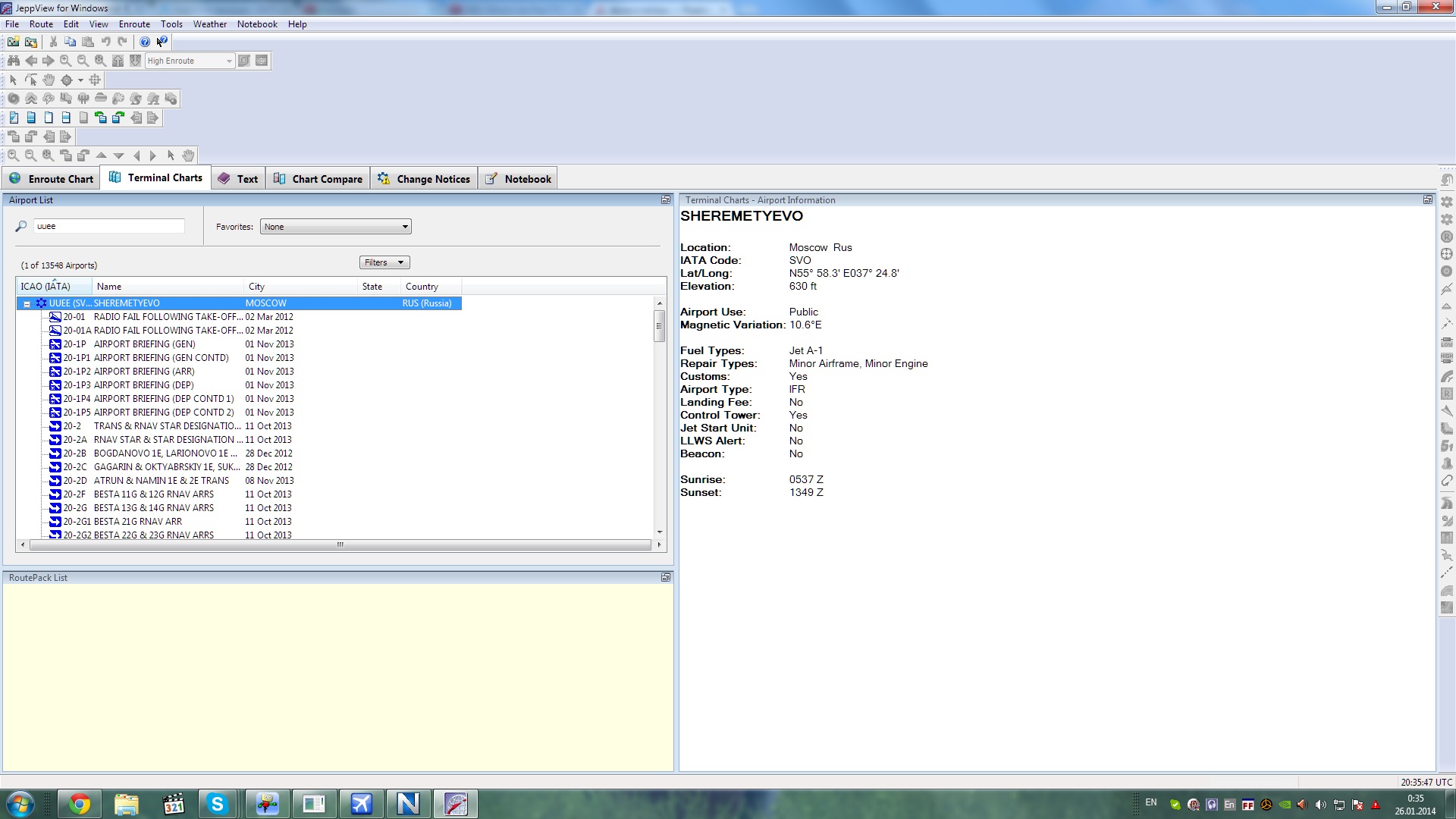Switch to the Text tab

point(238,179)
